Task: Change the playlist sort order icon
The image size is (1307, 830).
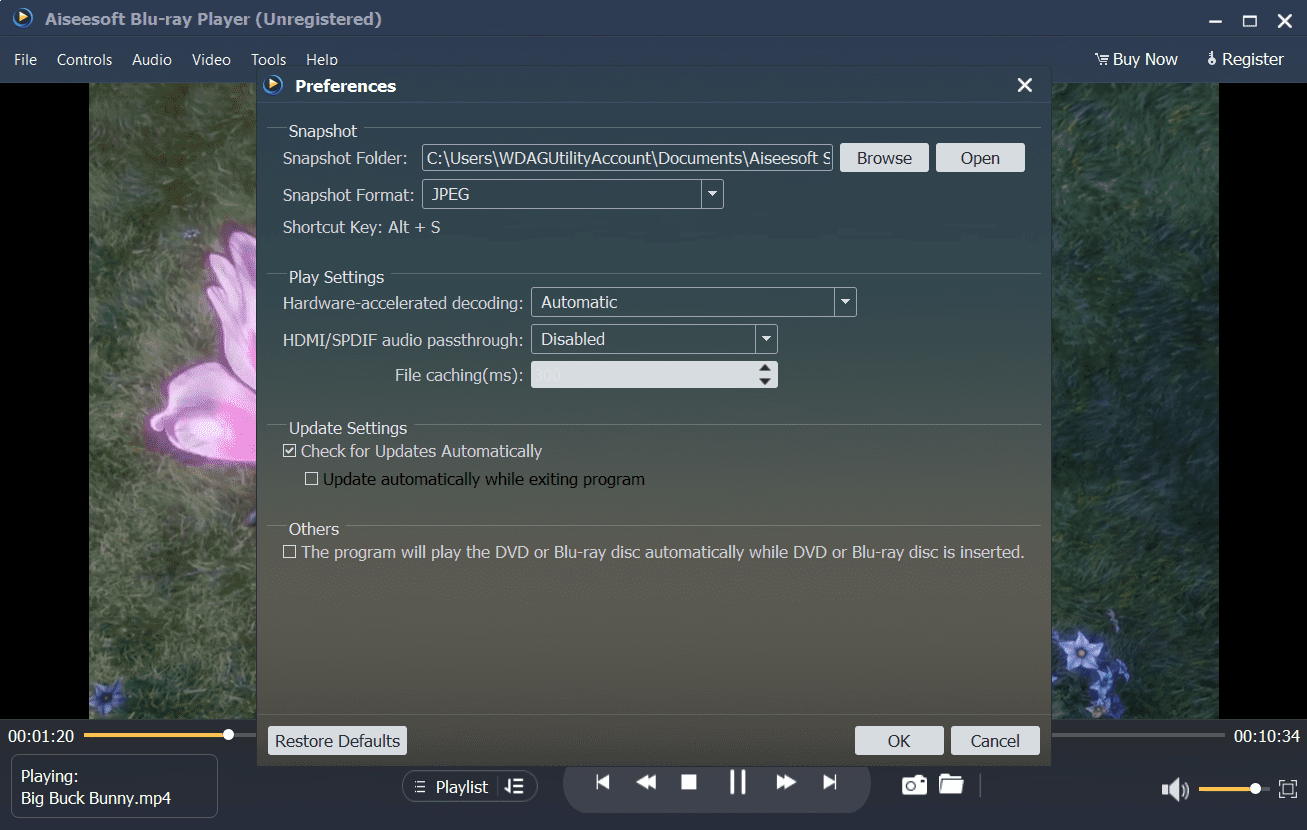Action: click(514, 787)
